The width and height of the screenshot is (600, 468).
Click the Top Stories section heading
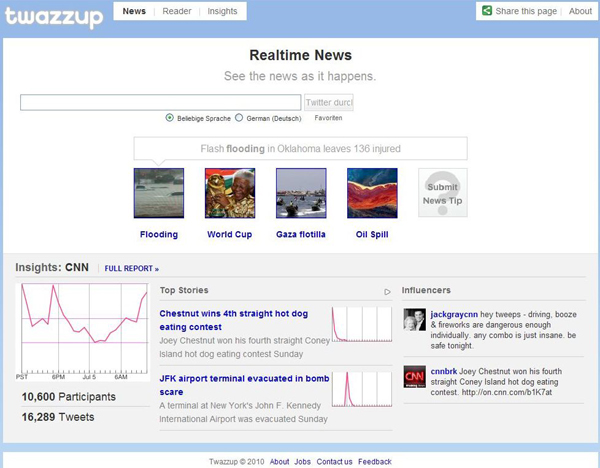click(184, 290)
